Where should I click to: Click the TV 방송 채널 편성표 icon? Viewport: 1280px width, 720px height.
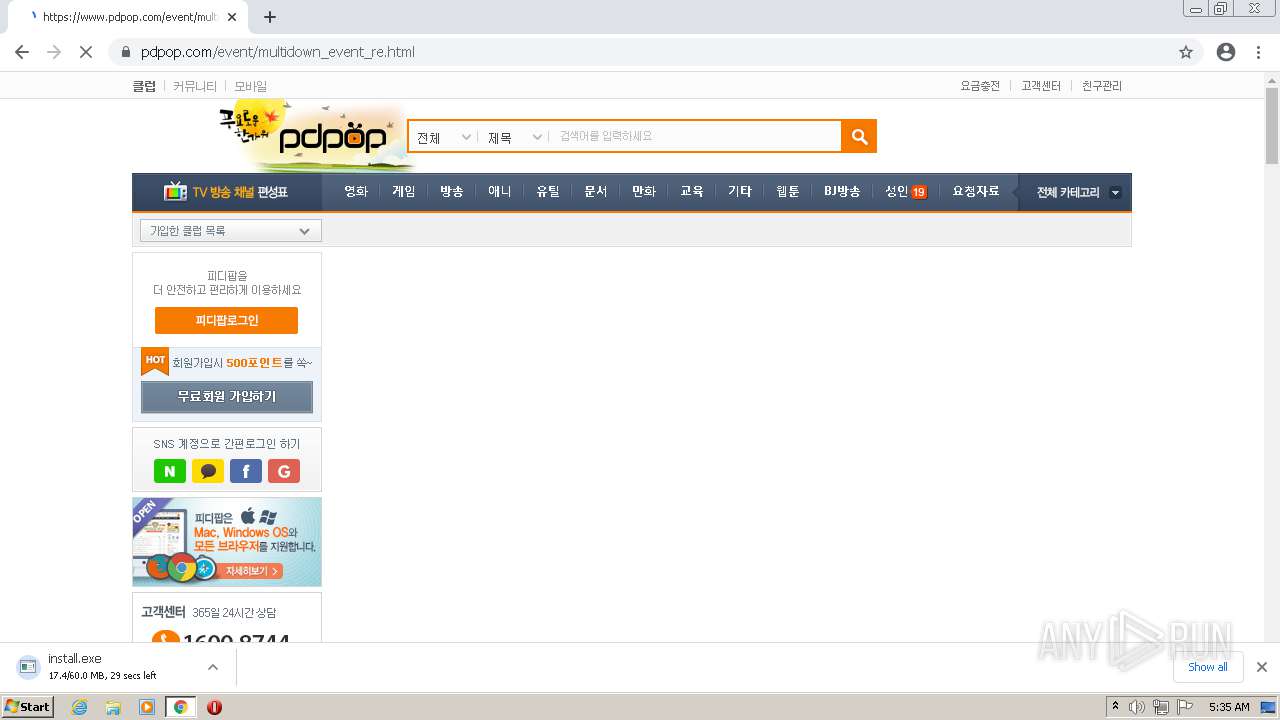point(226,192)
